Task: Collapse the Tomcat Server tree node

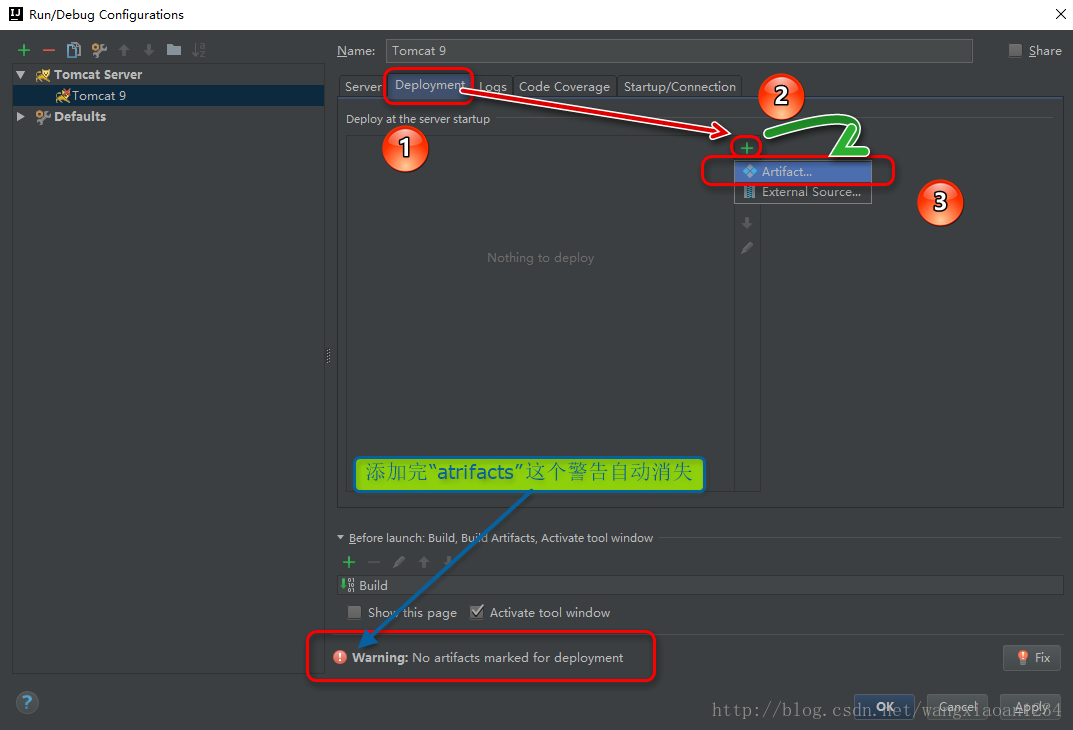Action: tap(21, 75)
